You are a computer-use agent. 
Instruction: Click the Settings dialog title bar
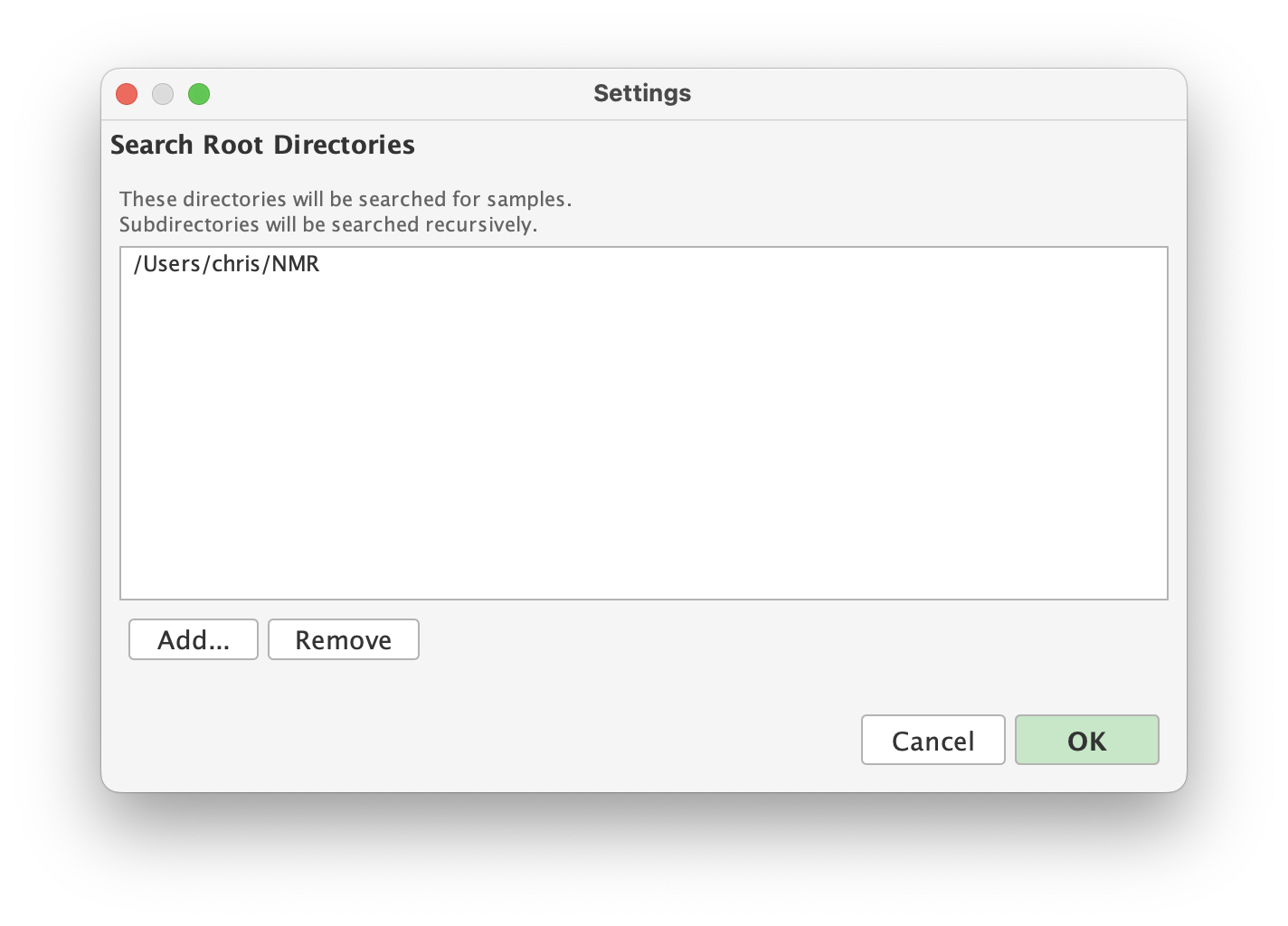coord(642,93)
